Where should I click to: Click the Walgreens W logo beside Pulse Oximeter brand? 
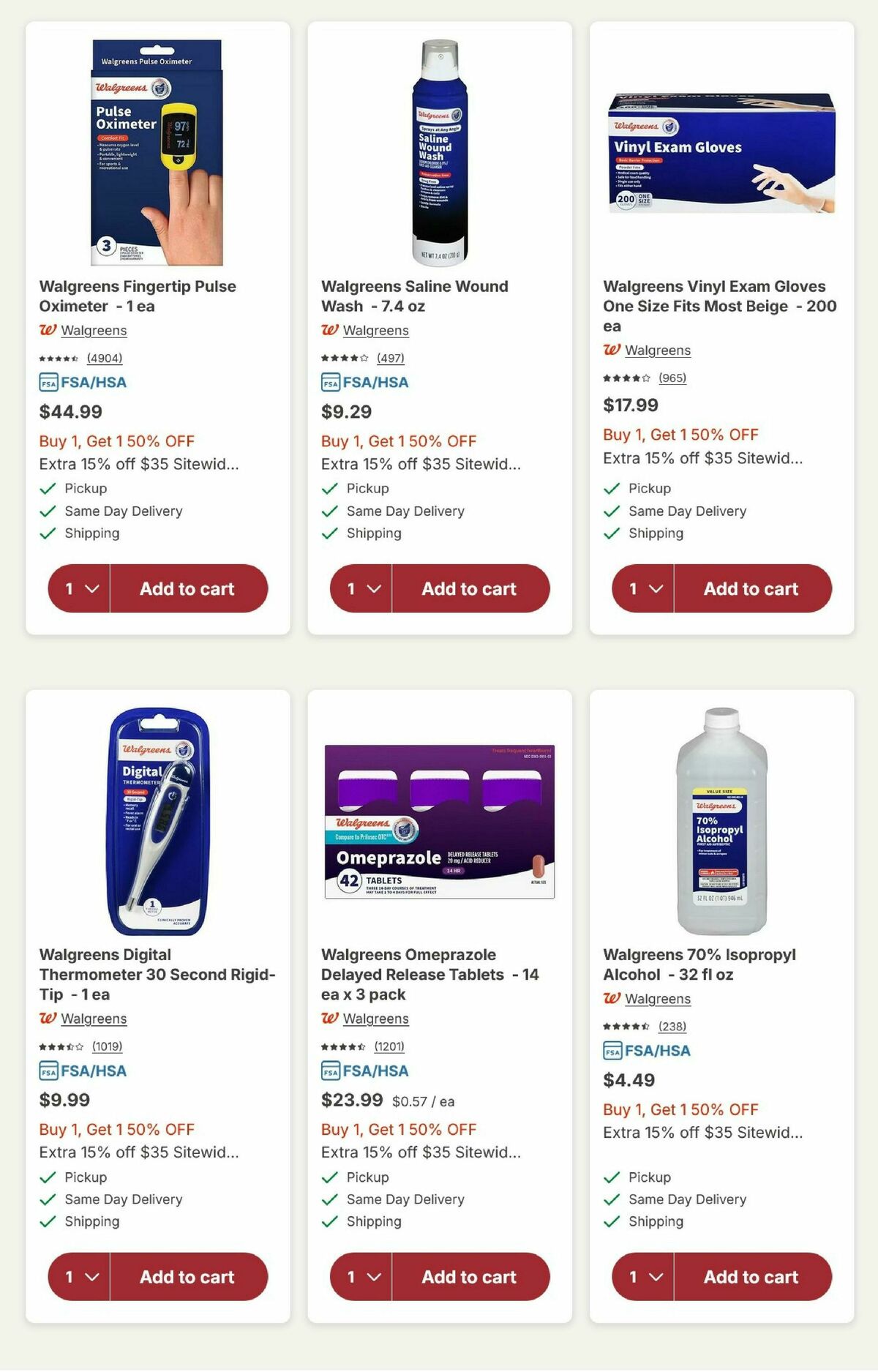pos(48,331)
